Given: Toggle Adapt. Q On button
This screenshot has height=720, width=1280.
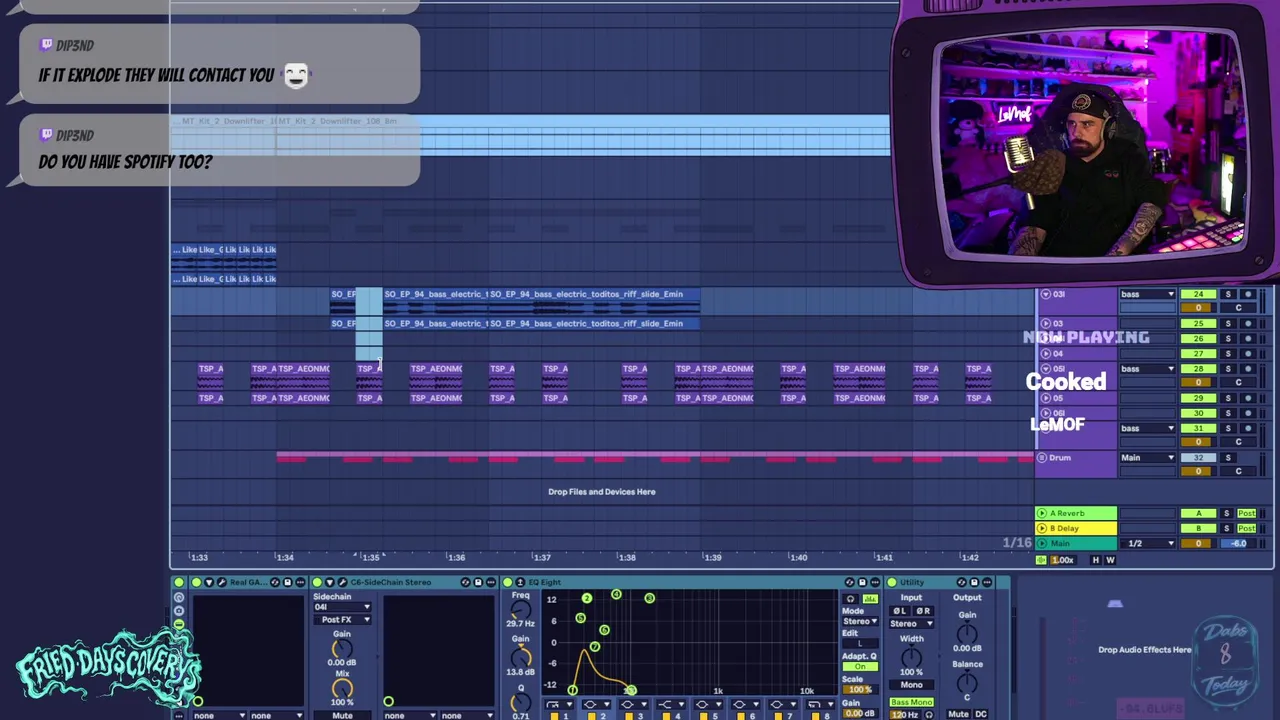Looking at the screenshot, I should tap(860, 666).
